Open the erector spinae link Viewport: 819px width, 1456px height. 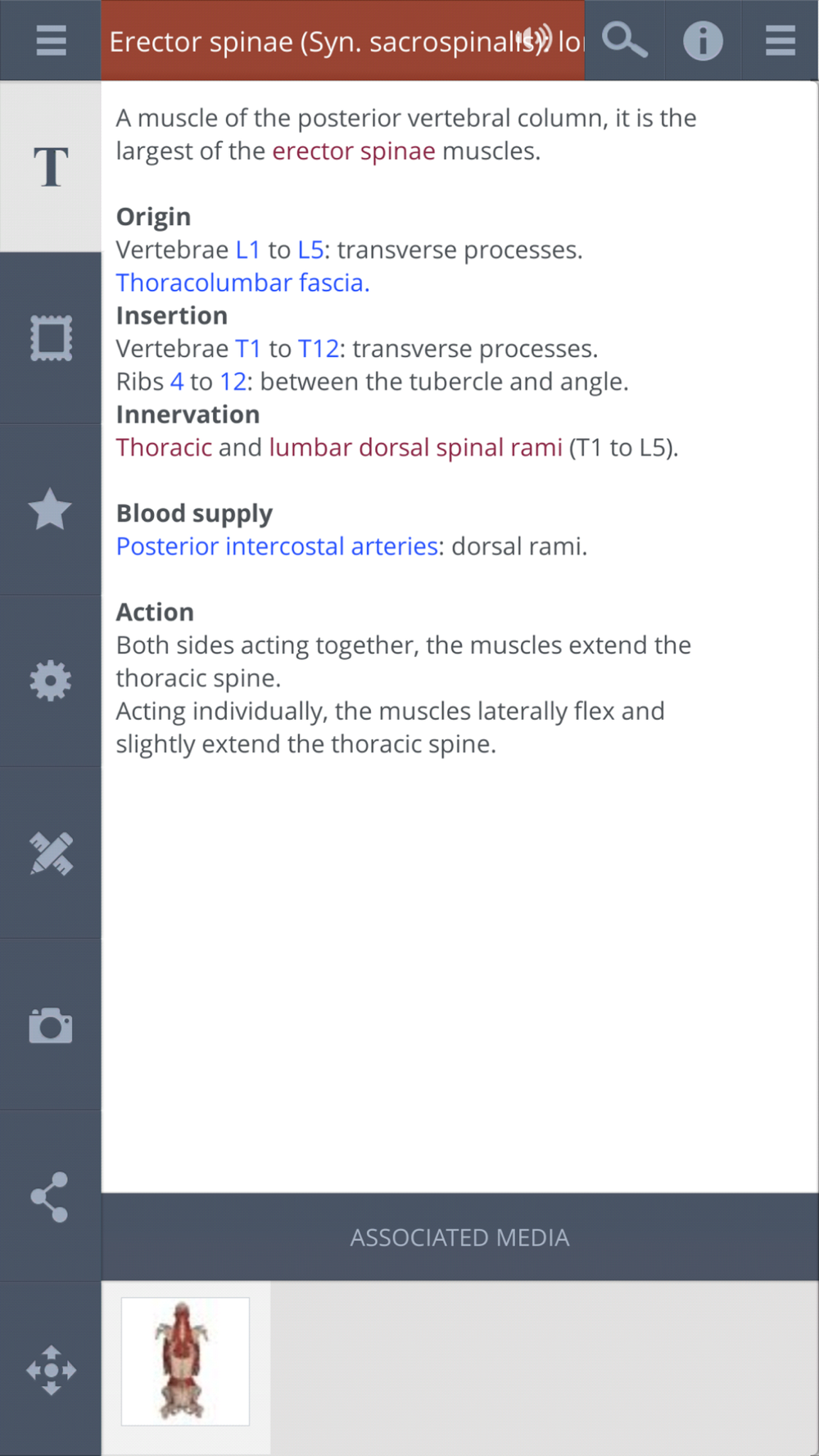click(354, 151)
